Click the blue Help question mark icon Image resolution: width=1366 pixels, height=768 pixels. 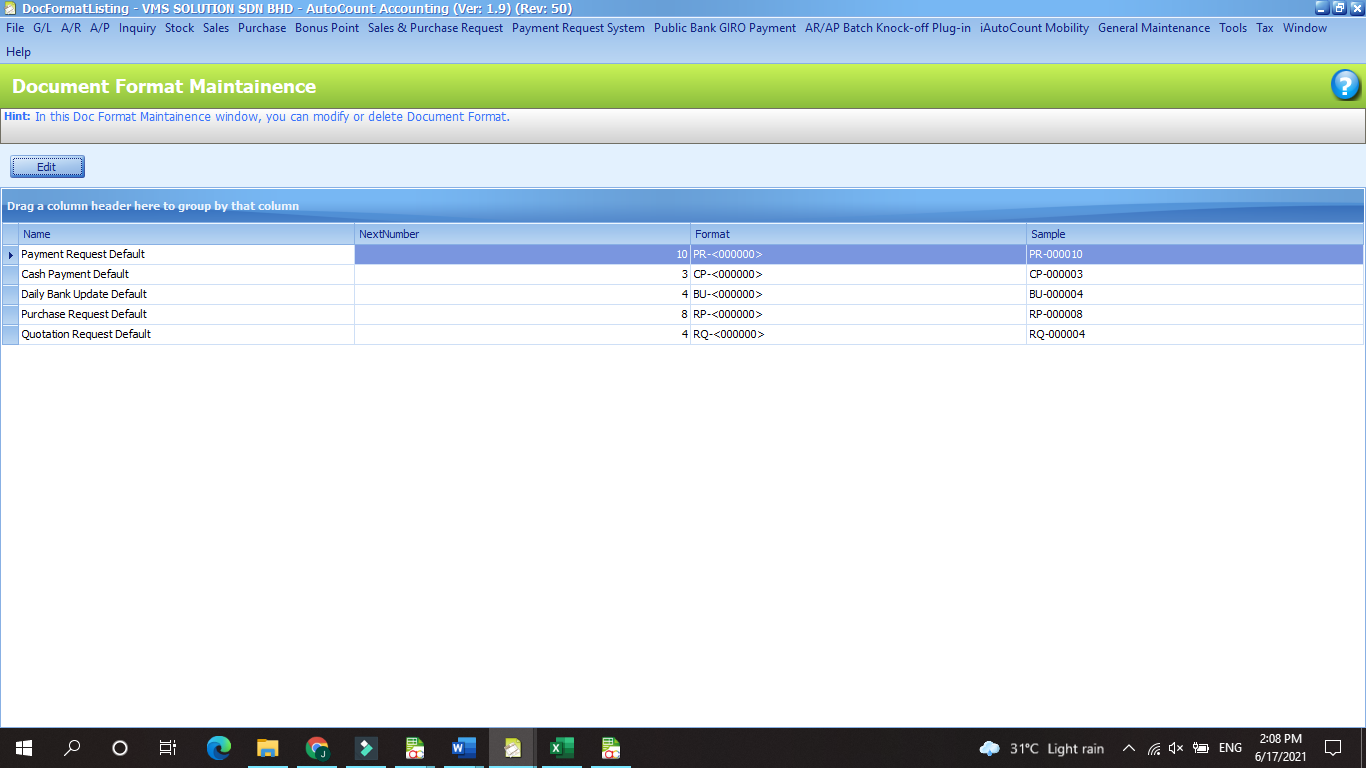1345,86
